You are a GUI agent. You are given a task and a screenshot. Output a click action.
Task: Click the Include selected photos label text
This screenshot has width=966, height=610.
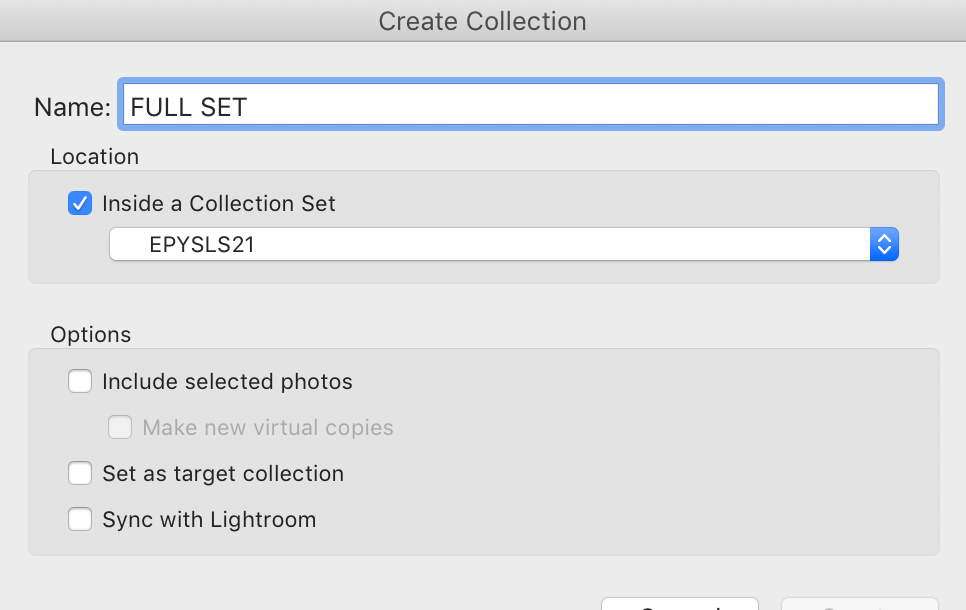(227, 381)
